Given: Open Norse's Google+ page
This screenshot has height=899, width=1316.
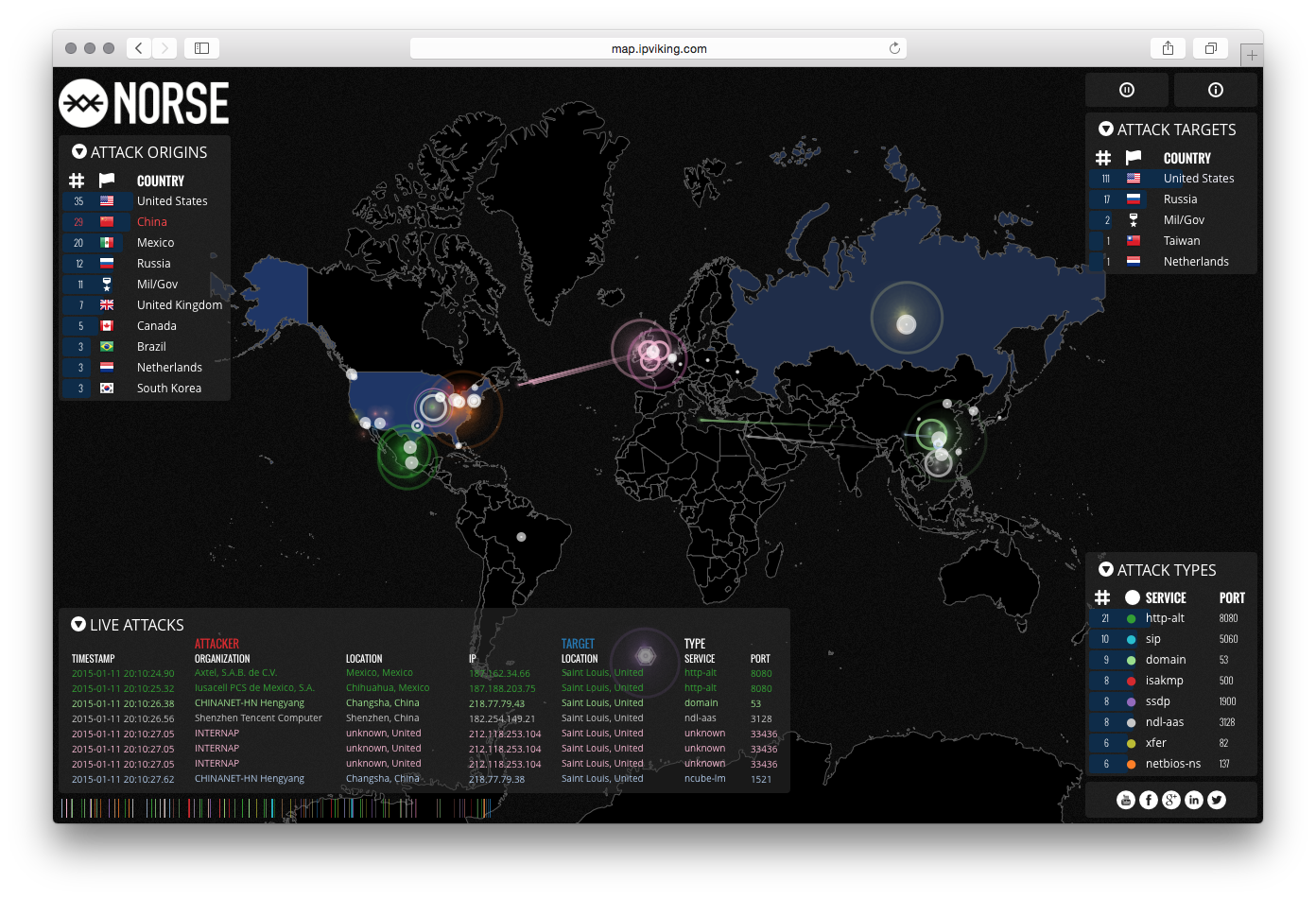Looking at the screenshot, I should pos(1170,799).
